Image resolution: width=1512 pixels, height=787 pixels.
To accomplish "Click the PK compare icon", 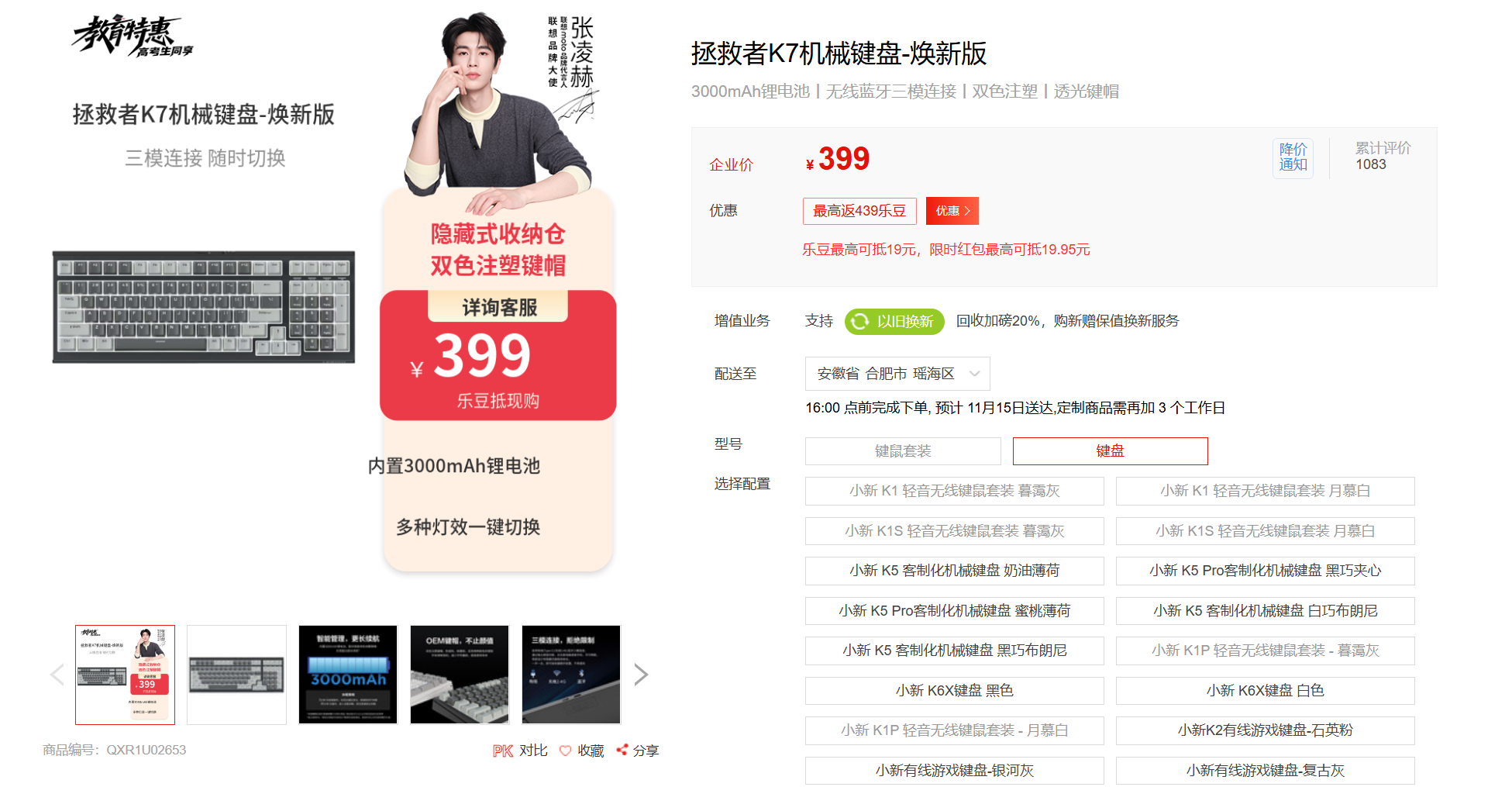I will (503, 751).
